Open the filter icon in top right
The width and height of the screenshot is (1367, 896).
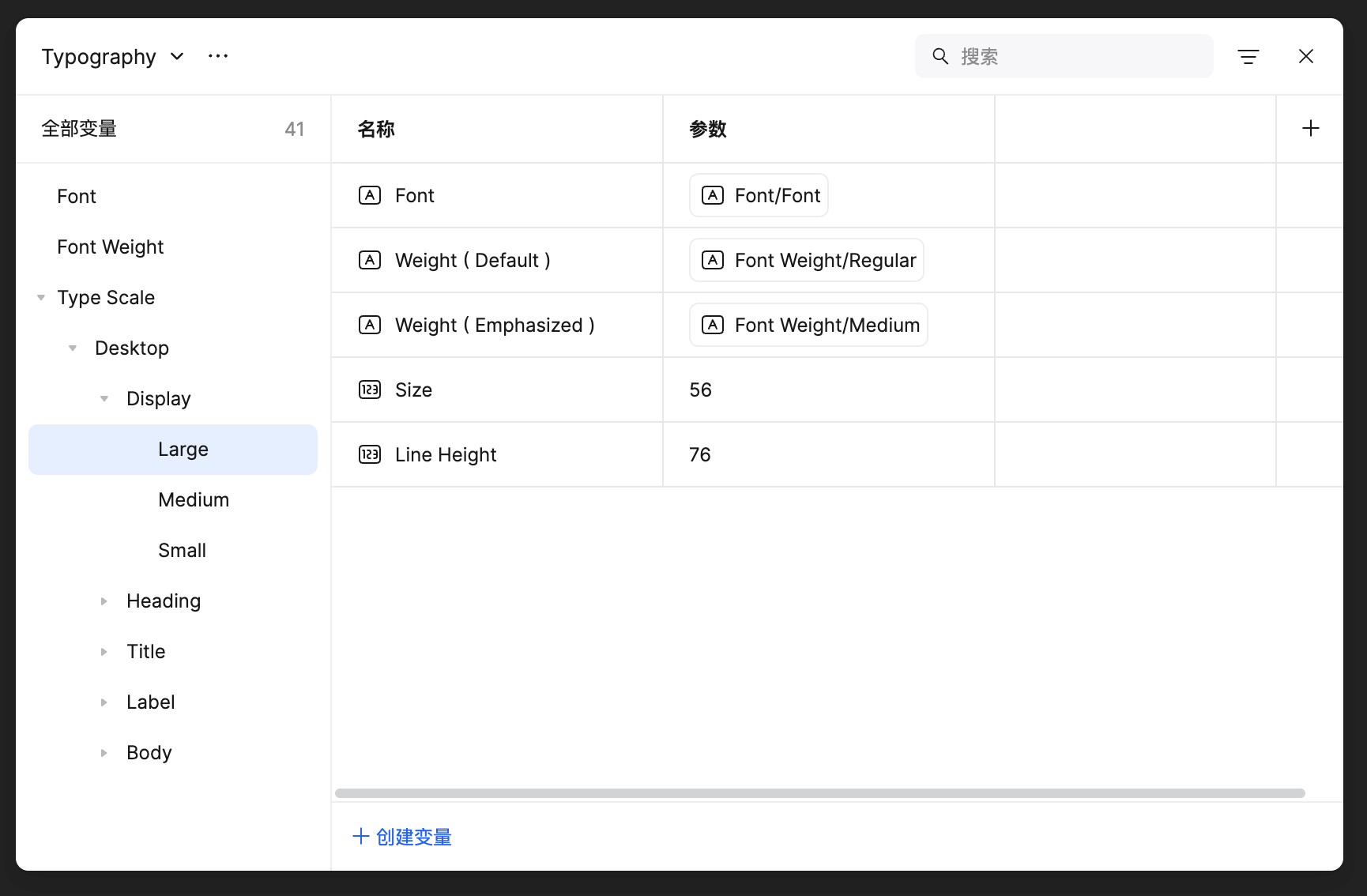(x=1248, y=56)
